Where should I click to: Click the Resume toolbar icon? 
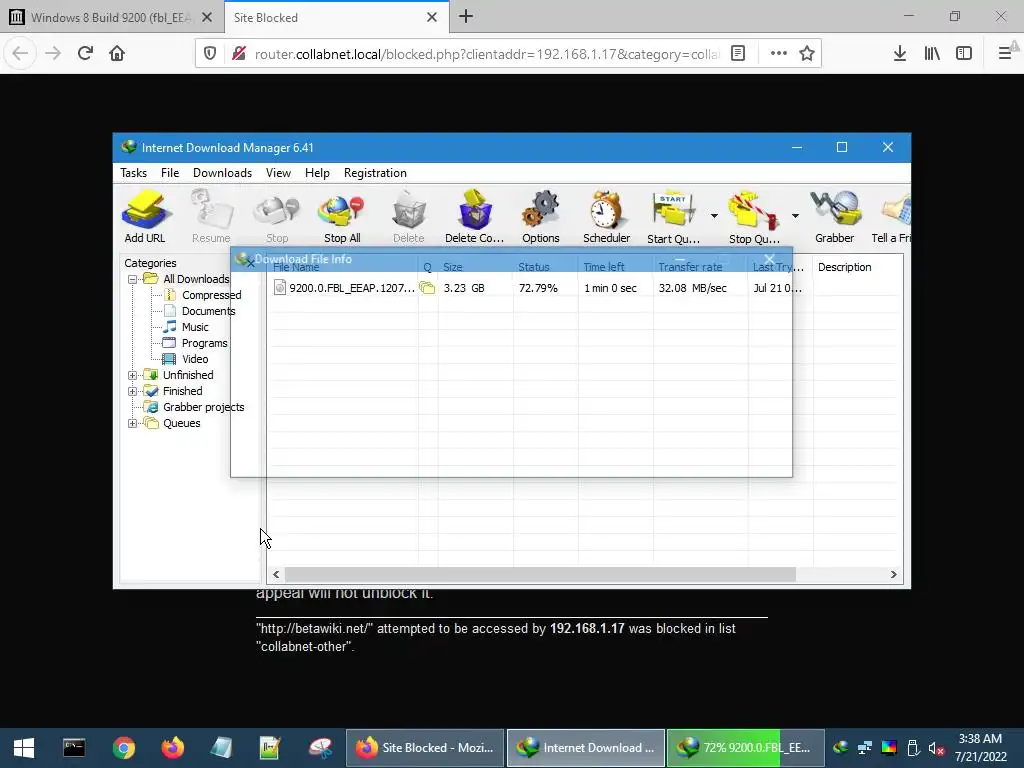point(211,217)
